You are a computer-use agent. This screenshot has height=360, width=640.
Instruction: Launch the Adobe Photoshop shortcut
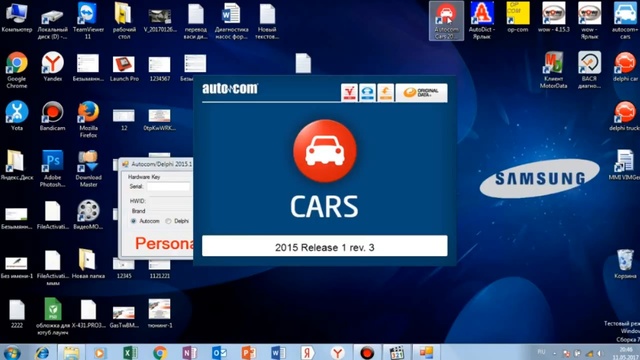(x=53, y=168)
